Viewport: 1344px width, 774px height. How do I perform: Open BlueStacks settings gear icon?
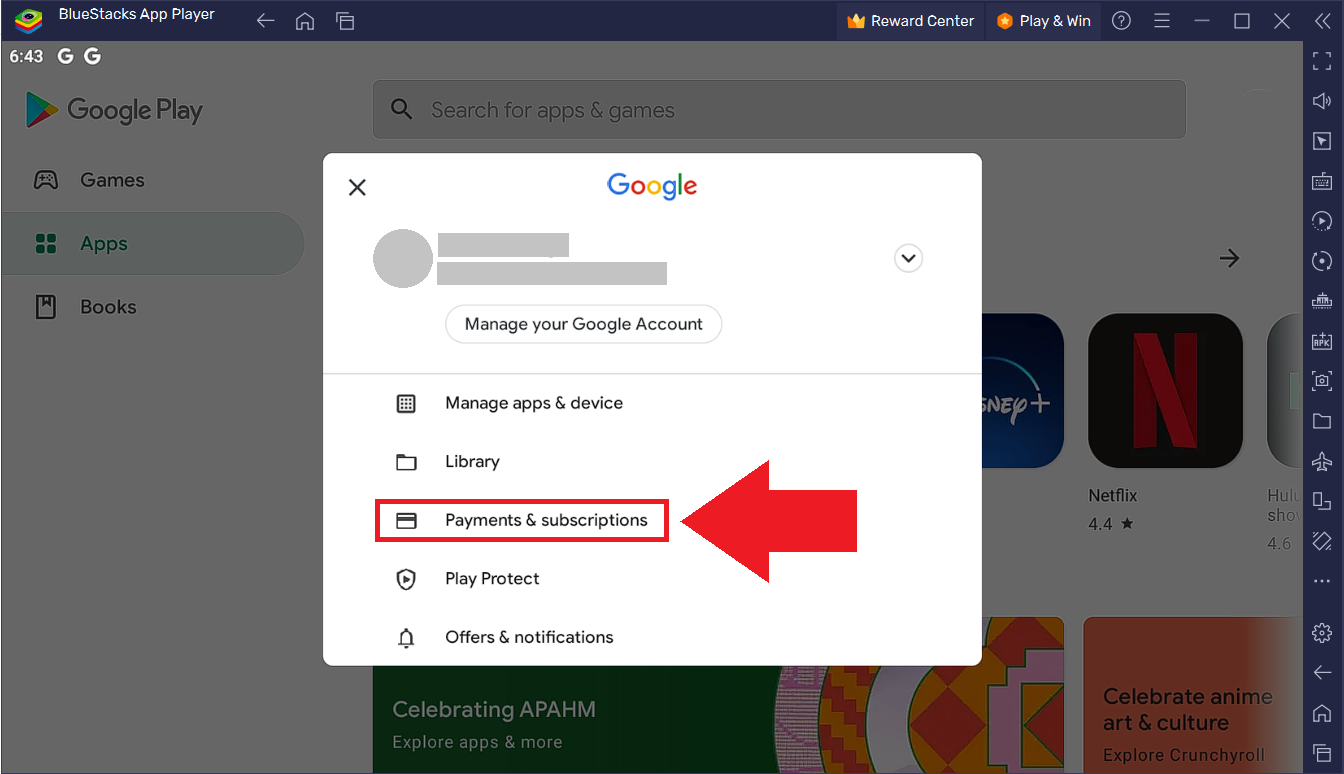coord(1322,633)
